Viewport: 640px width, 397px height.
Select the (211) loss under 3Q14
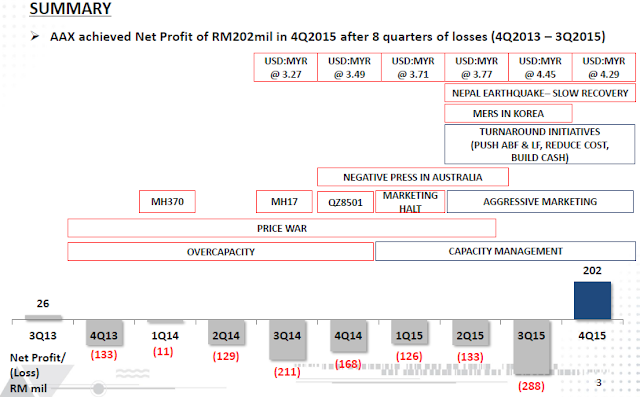tap(287, 372)
